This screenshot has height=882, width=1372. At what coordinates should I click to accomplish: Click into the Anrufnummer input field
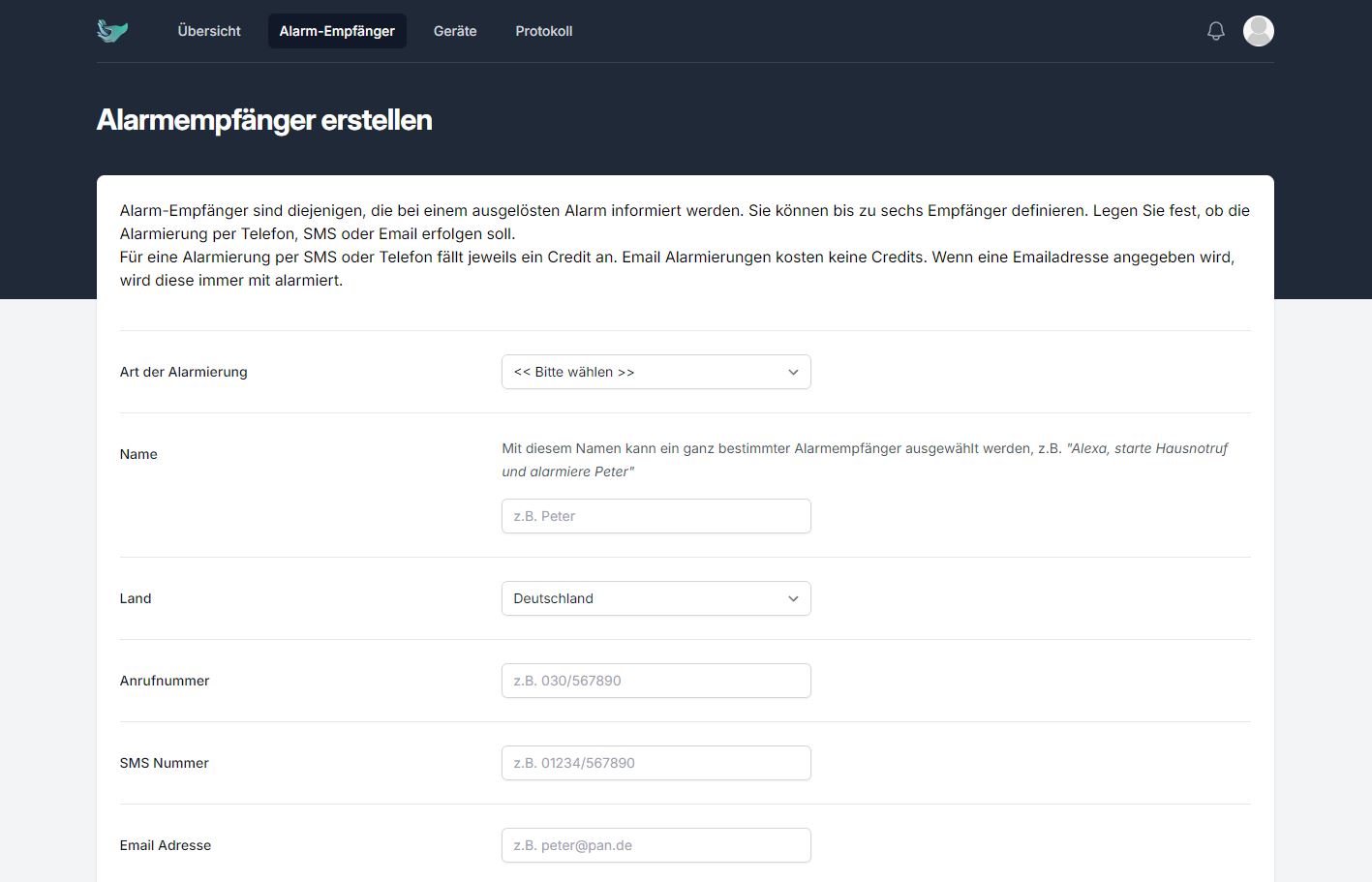[656, 681]
